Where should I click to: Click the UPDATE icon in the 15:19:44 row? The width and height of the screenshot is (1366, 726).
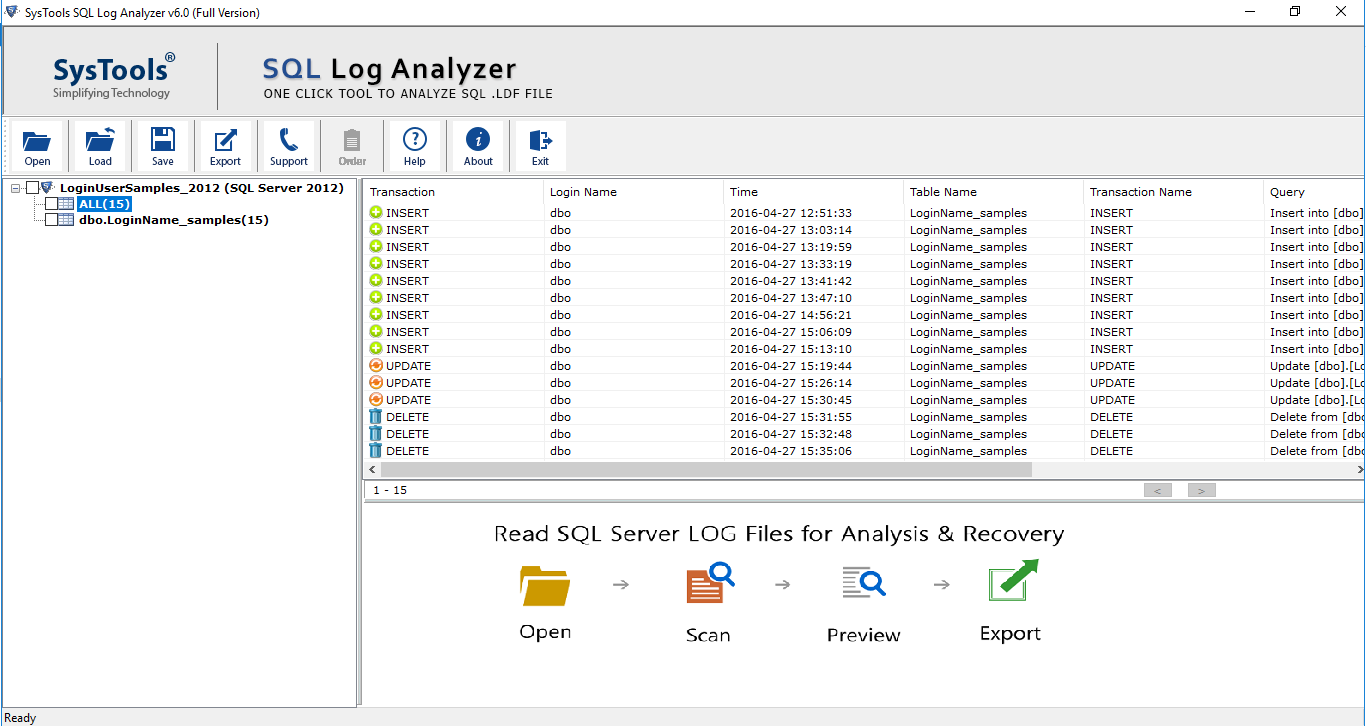pos(376,365)
